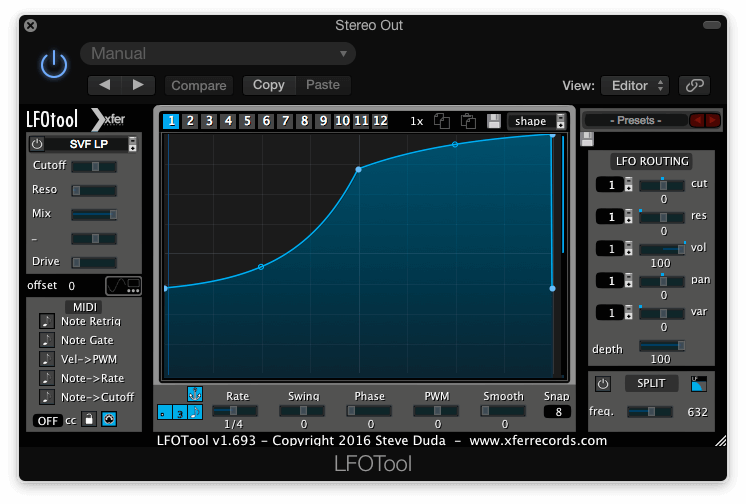Select graph tab 2
746x504 pixels.
tap(190, 121)
